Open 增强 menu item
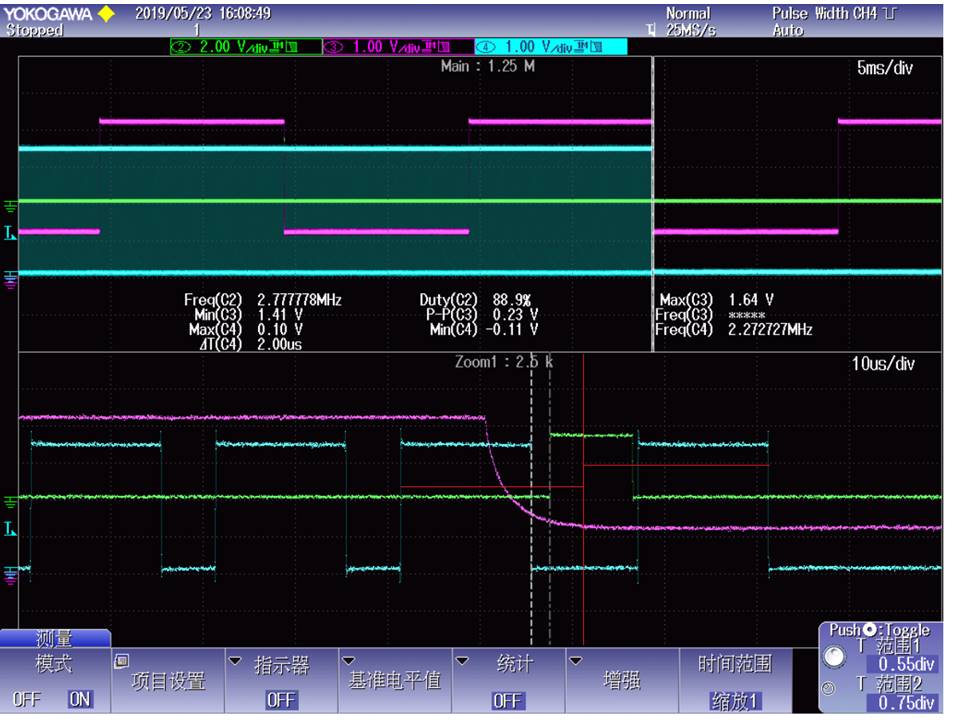Image resolution: width=960 pixels, height=720 pixels. tap(621, 680)
